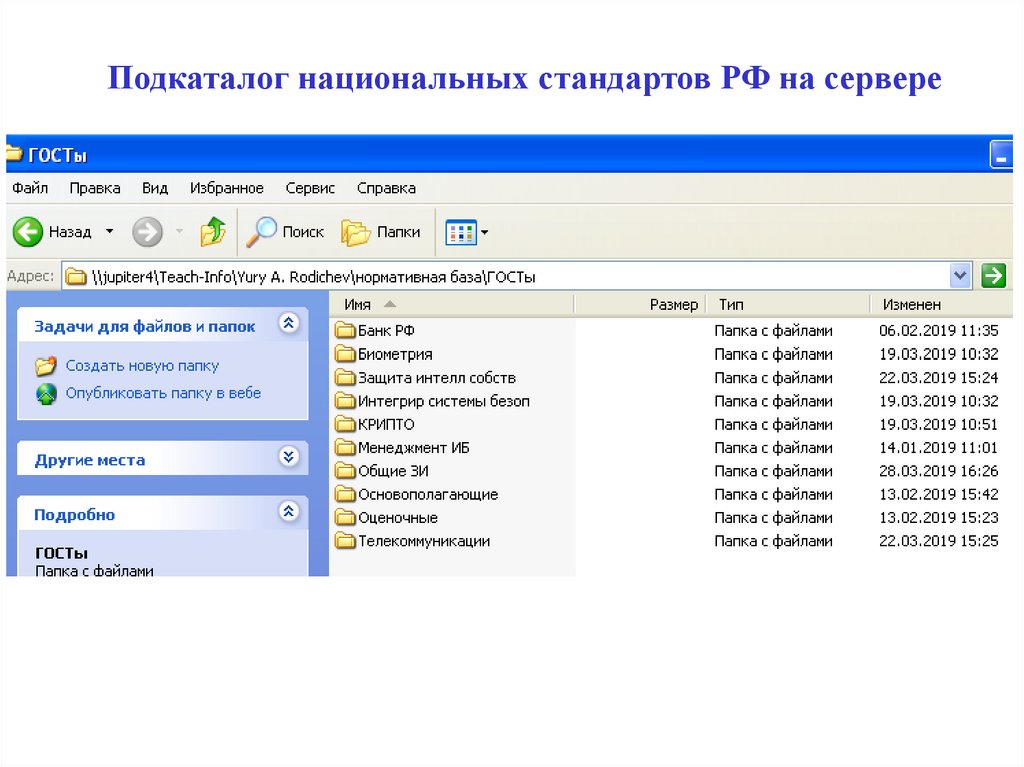Image resolution: width=1024 pixels, height=767 pixels.
Task: Open the Правка menu
Action: (95, 188)
